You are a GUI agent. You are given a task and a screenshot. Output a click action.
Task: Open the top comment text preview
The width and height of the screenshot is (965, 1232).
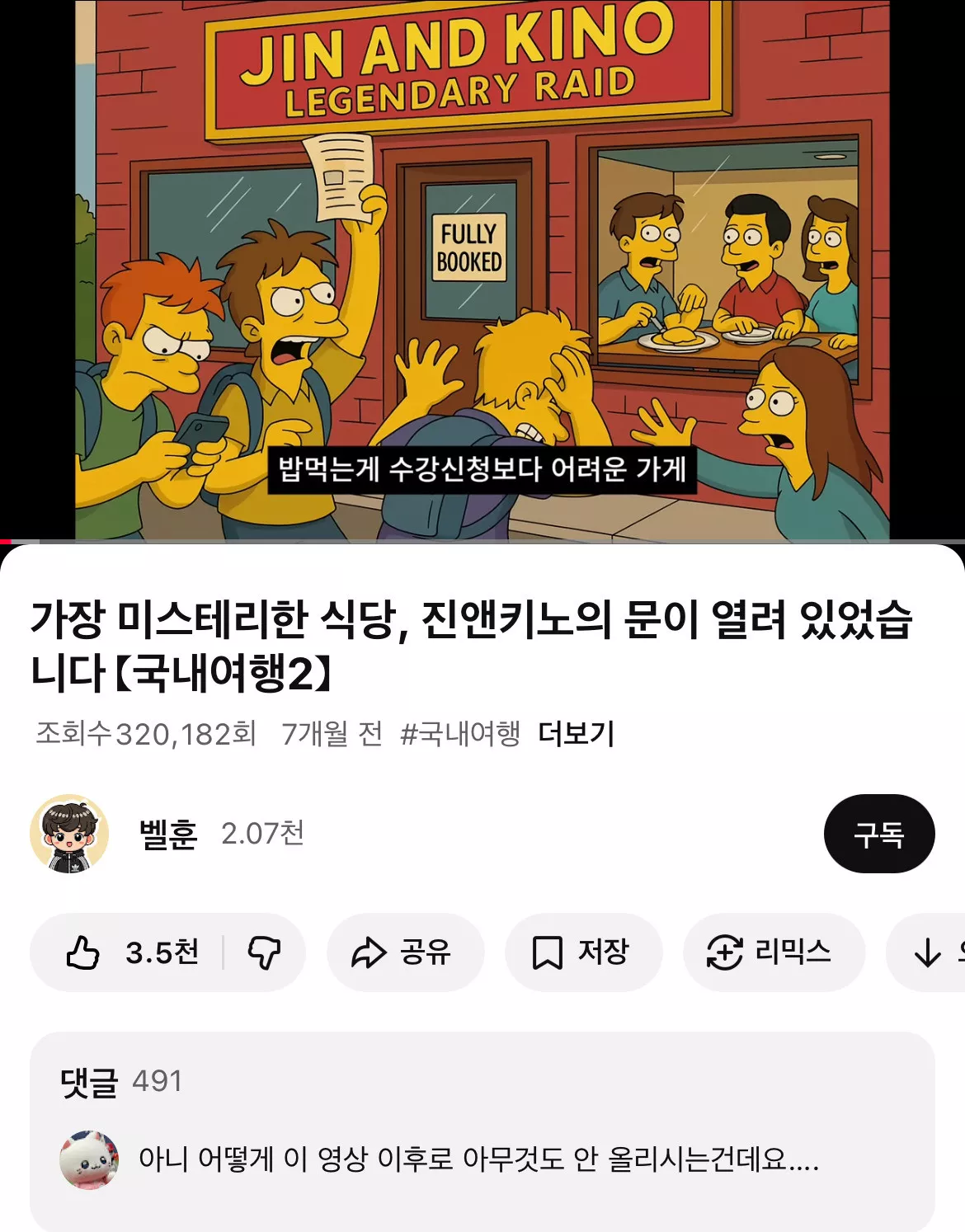pos(478,1159)
